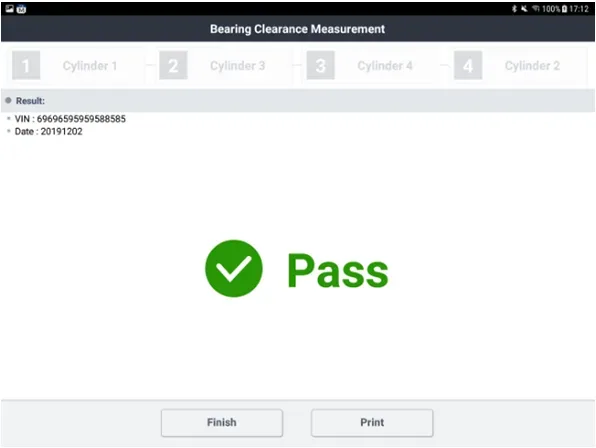The image size is (596, 448).
Task: Tap the notification icon next to picture icon
Action: point(21,9)
